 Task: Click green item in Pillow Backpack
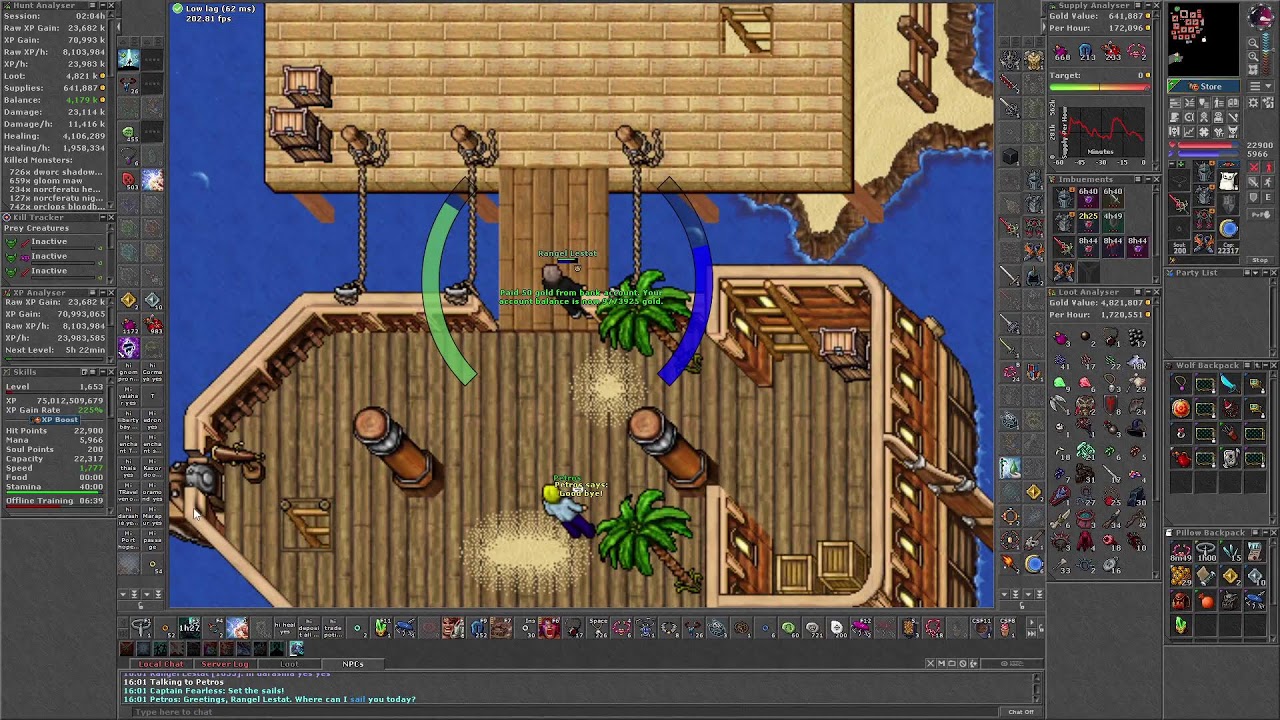tap(1181, 625)
